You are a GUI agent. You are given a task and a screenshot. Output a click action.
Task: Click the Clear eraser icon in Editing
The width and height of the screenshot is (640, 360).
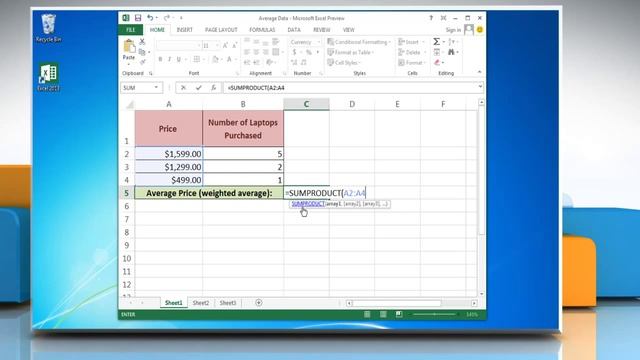(x=437, y=62)
